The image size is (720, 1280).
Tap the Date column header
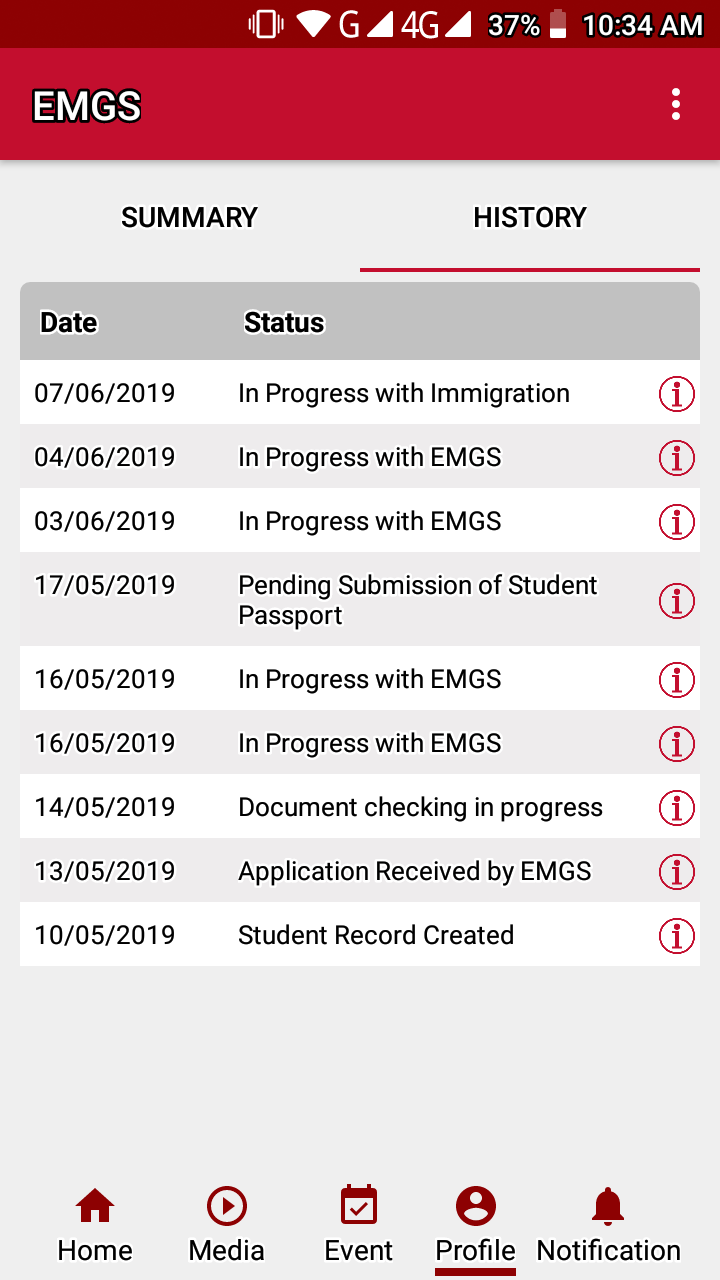click(x=69, y=323)
